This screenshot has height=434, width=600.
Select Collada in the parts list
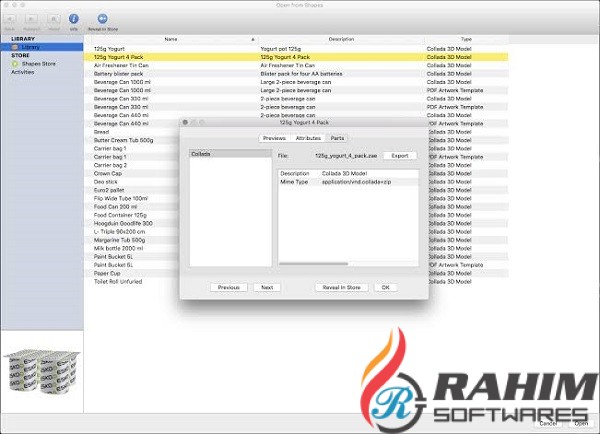coord(230,154)
